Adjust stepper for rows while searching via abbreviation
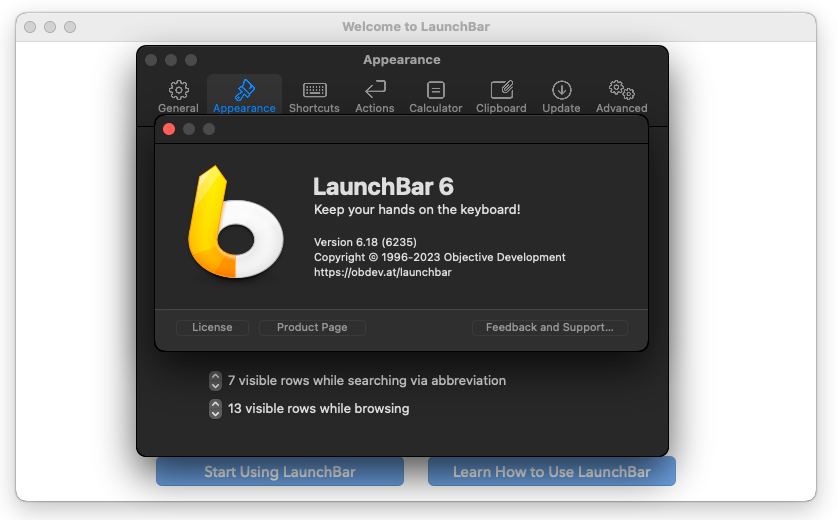Image resolution: width=838 pixels, height=520 pixels. click(x=215, y=381)
